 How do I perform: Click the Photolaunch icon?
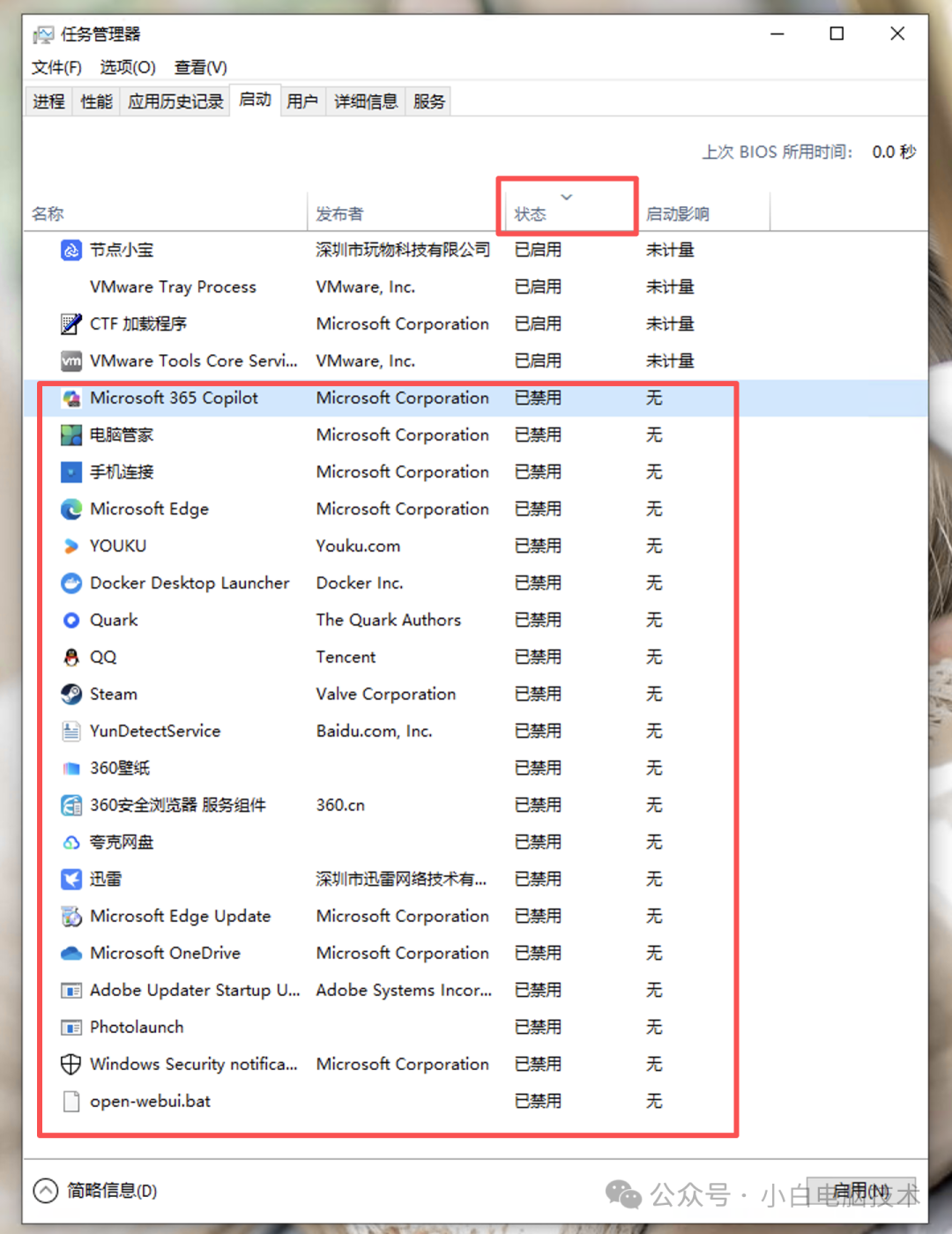pyautogui.click(x=71, y=1028)
